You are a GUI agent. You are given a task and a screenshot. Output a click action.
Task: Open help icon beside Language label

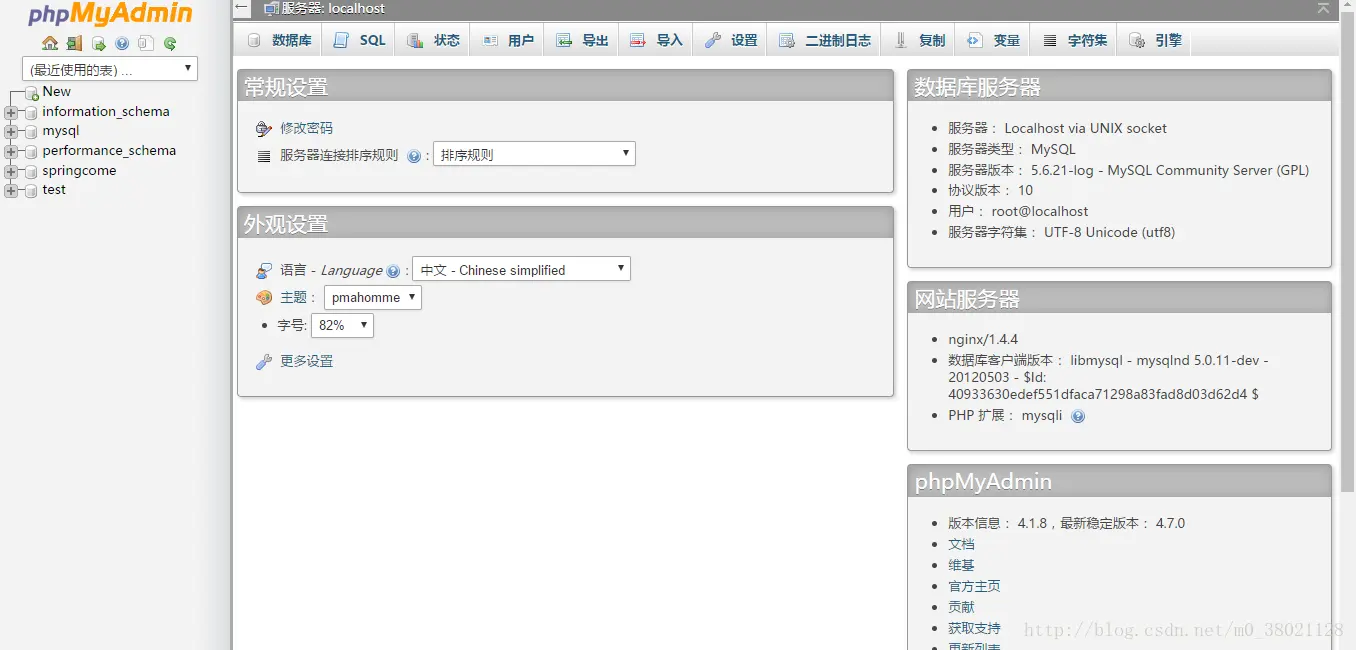pyautogui.click(x=393, y=271)
